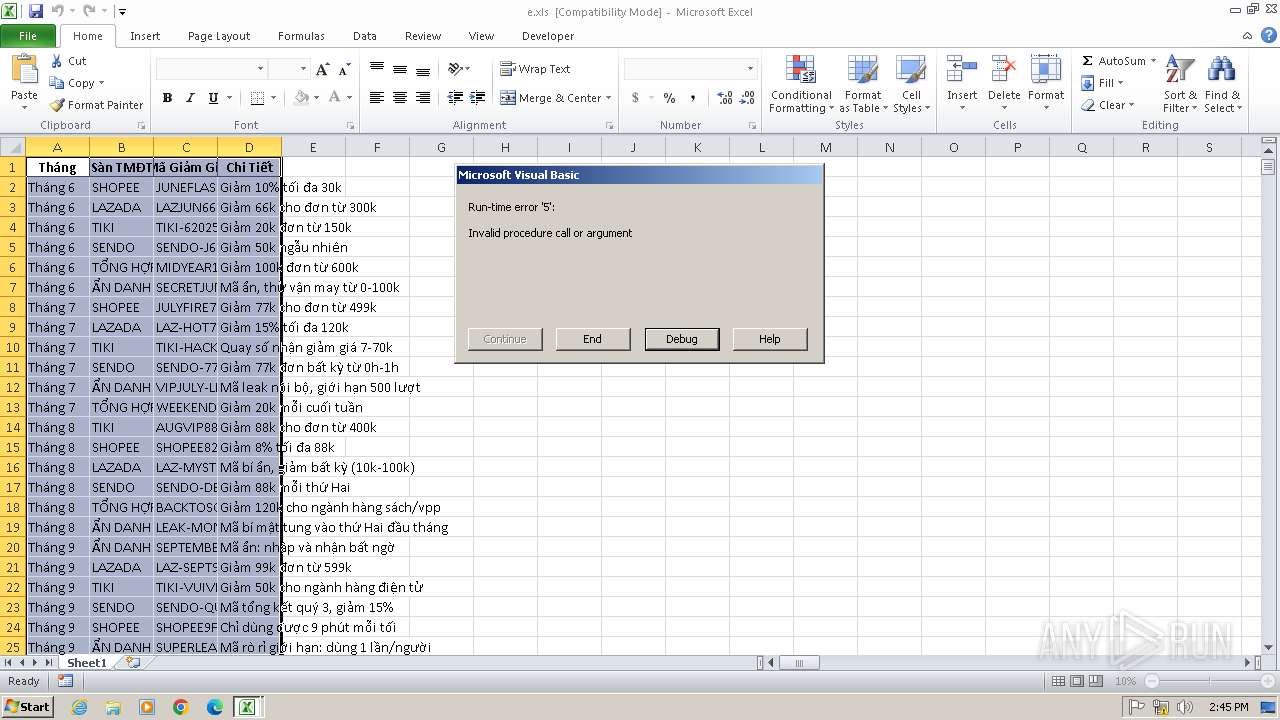Click the Copy icon
The width and height of the screenshot is (1280, 720).
[57, 83]
